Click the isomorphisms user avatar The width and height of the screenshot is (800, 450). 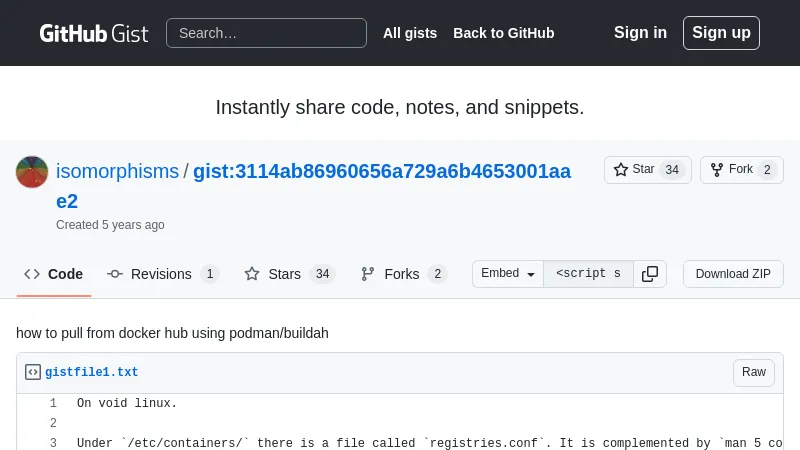(x=32, y=172)
